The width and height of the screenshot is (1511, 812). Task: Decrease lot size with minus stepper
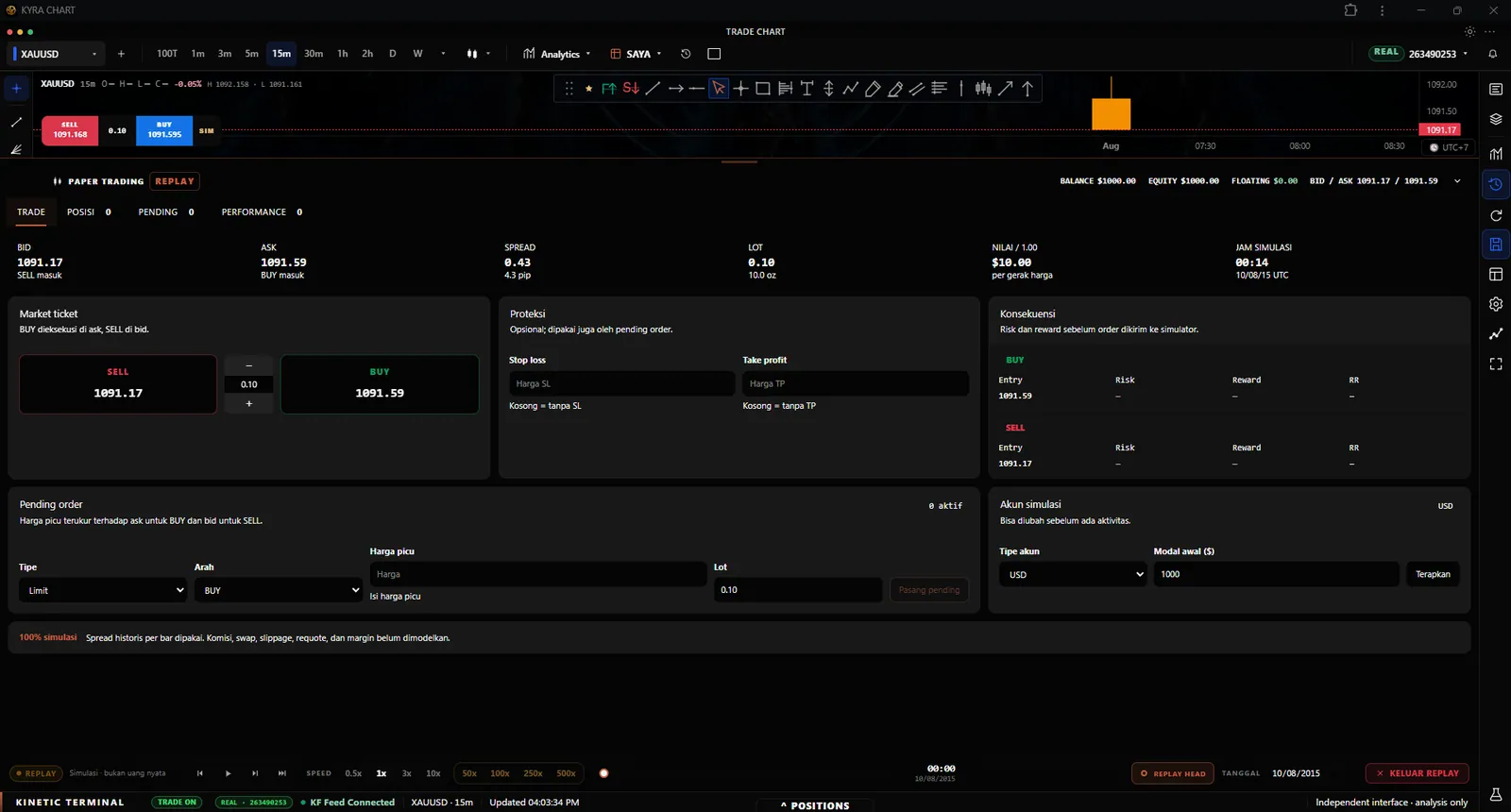249,365
